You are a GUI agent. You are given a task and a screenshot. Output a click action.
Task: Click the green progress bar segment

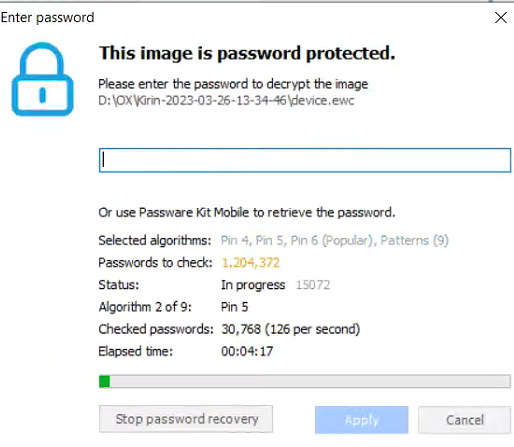pos(104,381)
